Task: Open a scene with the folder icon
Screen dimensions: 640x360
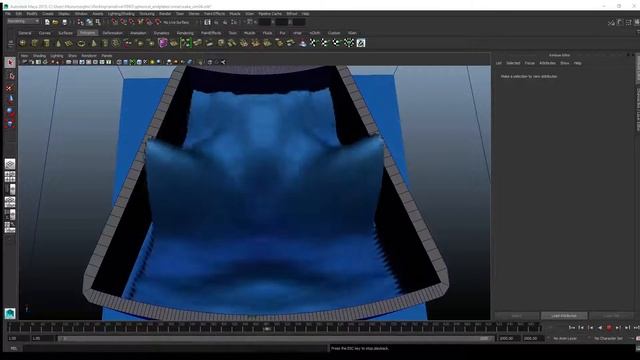Action: click(55, 22)
